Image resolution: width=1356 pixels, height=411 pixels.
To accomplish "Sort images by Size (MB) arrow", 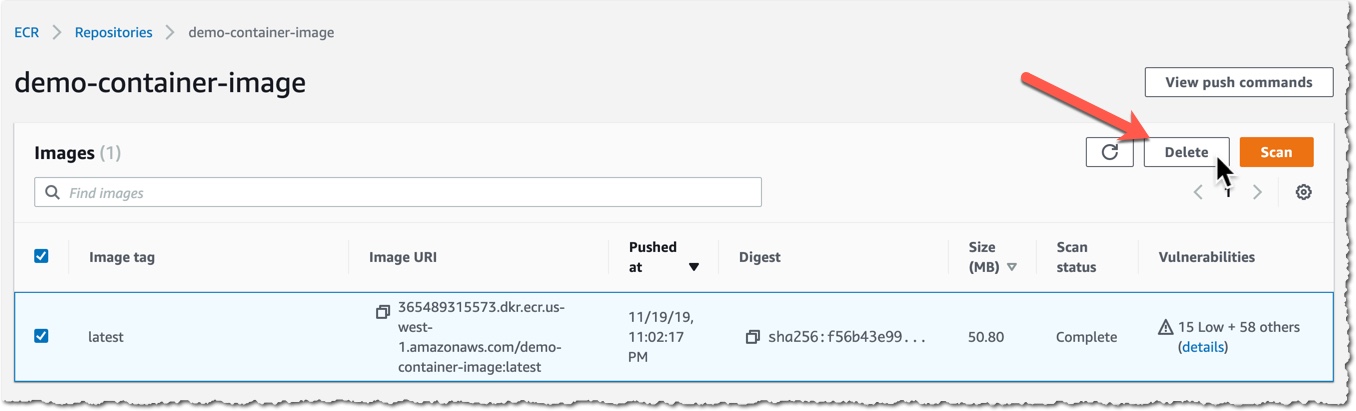I will pos(1011,267).
